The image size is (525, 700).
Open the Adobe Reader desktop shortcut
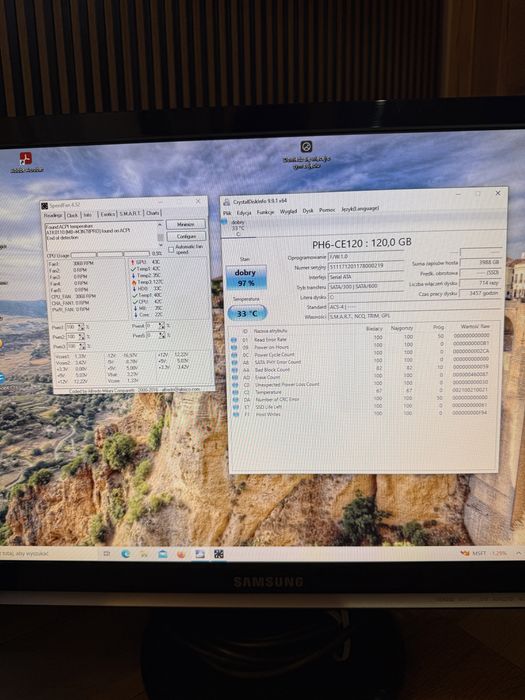point(26,162)
